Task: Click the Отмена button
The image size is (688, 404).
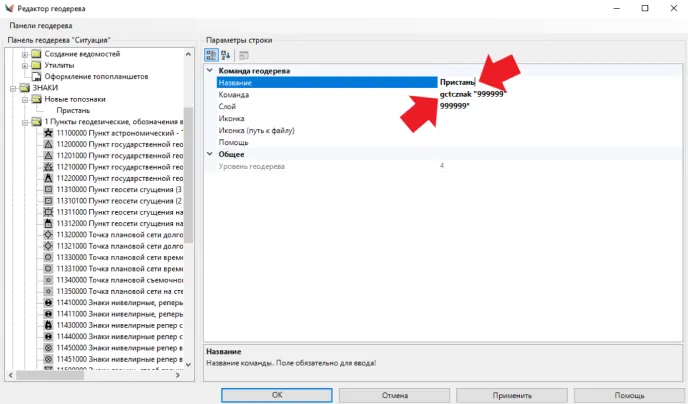Action: (394, 395)
